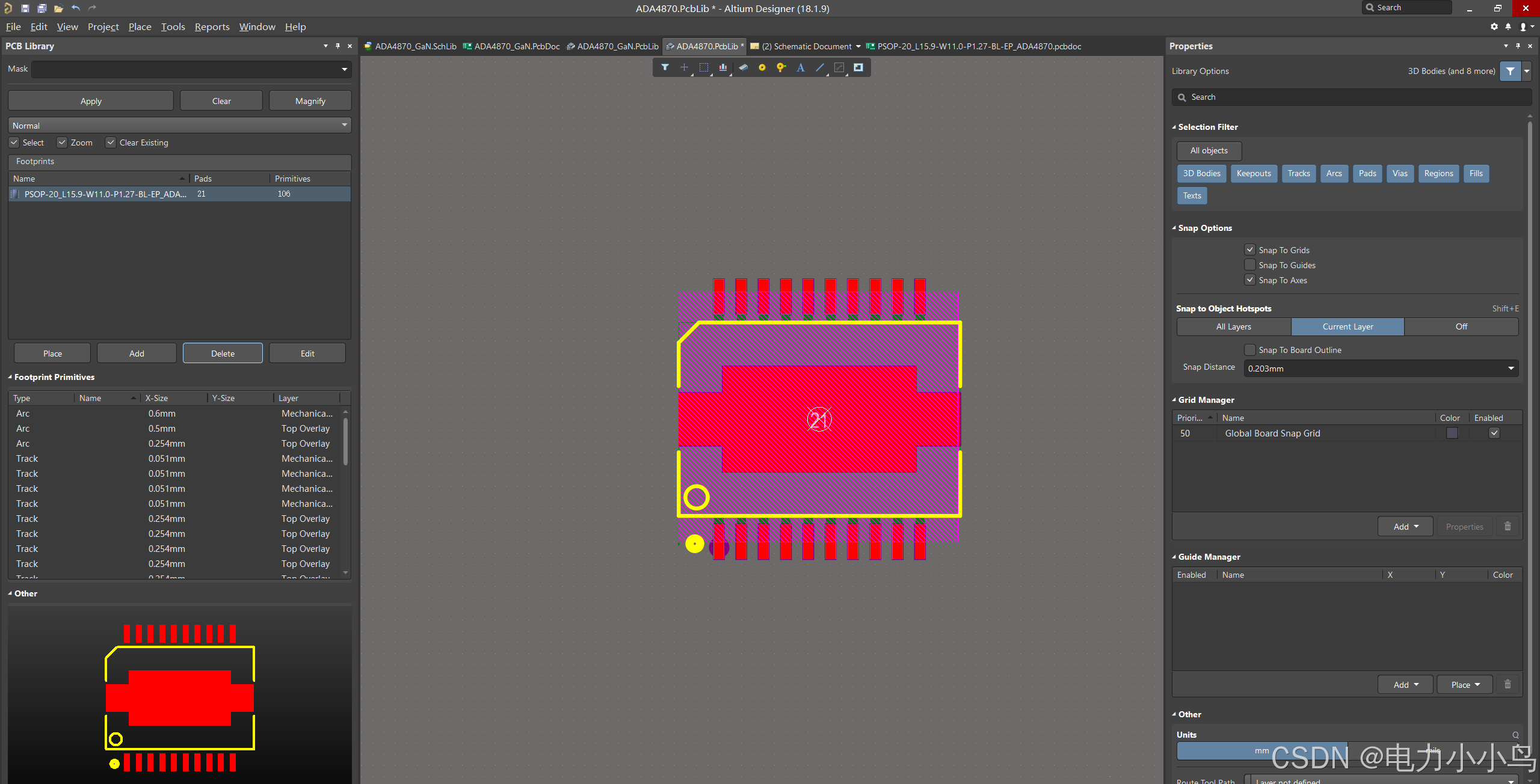Choose the rectangle selection tool
This screenshot has height=784, width=1540.
pyautogui.click(x=703, y=67)
